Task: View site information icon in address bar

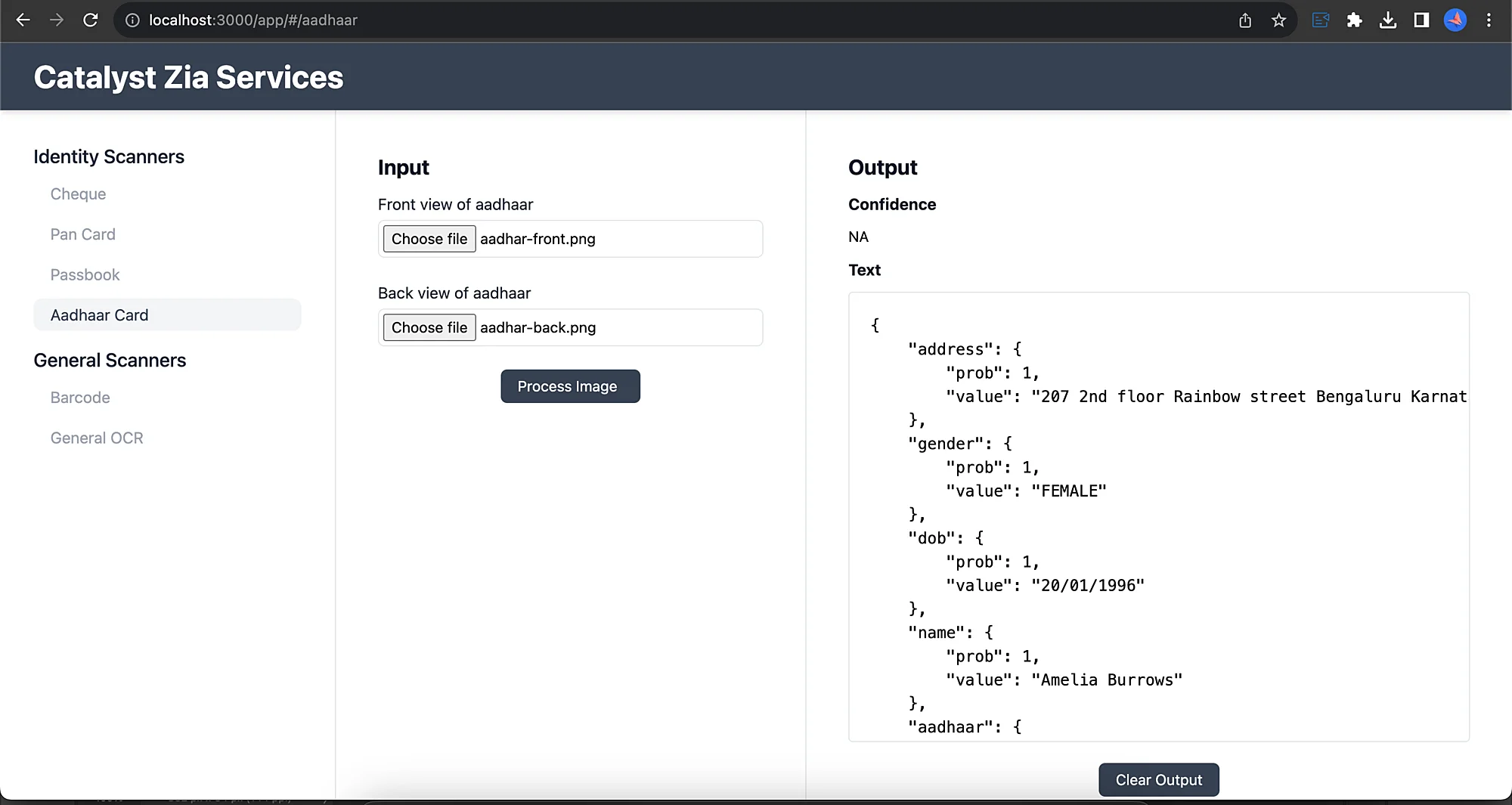Action: pos(132,20)
